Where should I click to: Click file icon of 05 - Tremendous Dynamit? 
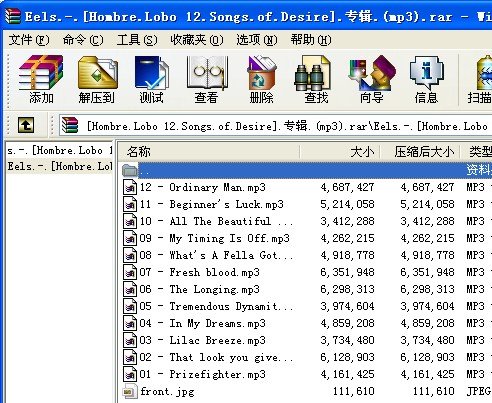pos(130,306)
